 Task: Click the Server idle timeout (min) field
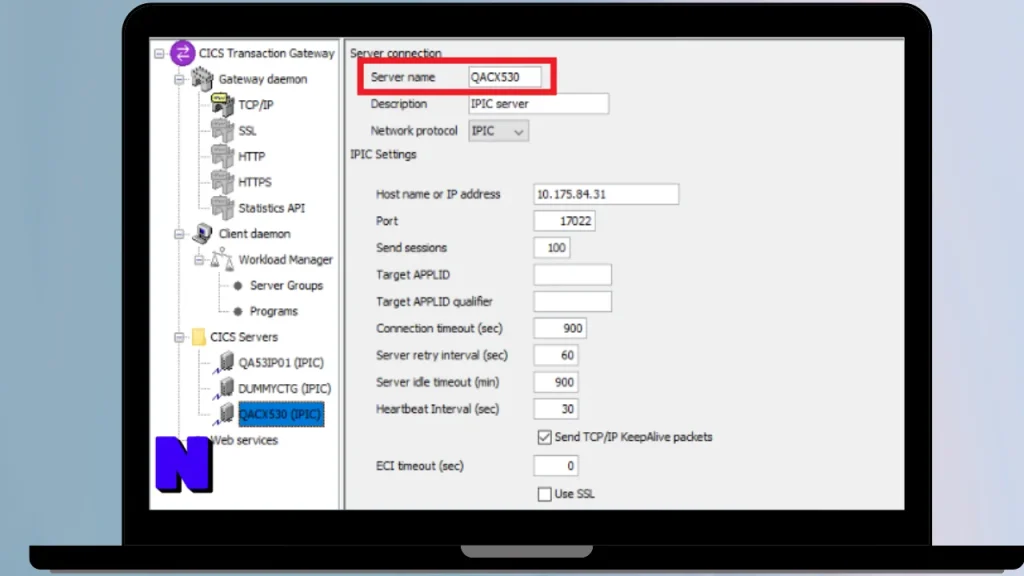556,382
